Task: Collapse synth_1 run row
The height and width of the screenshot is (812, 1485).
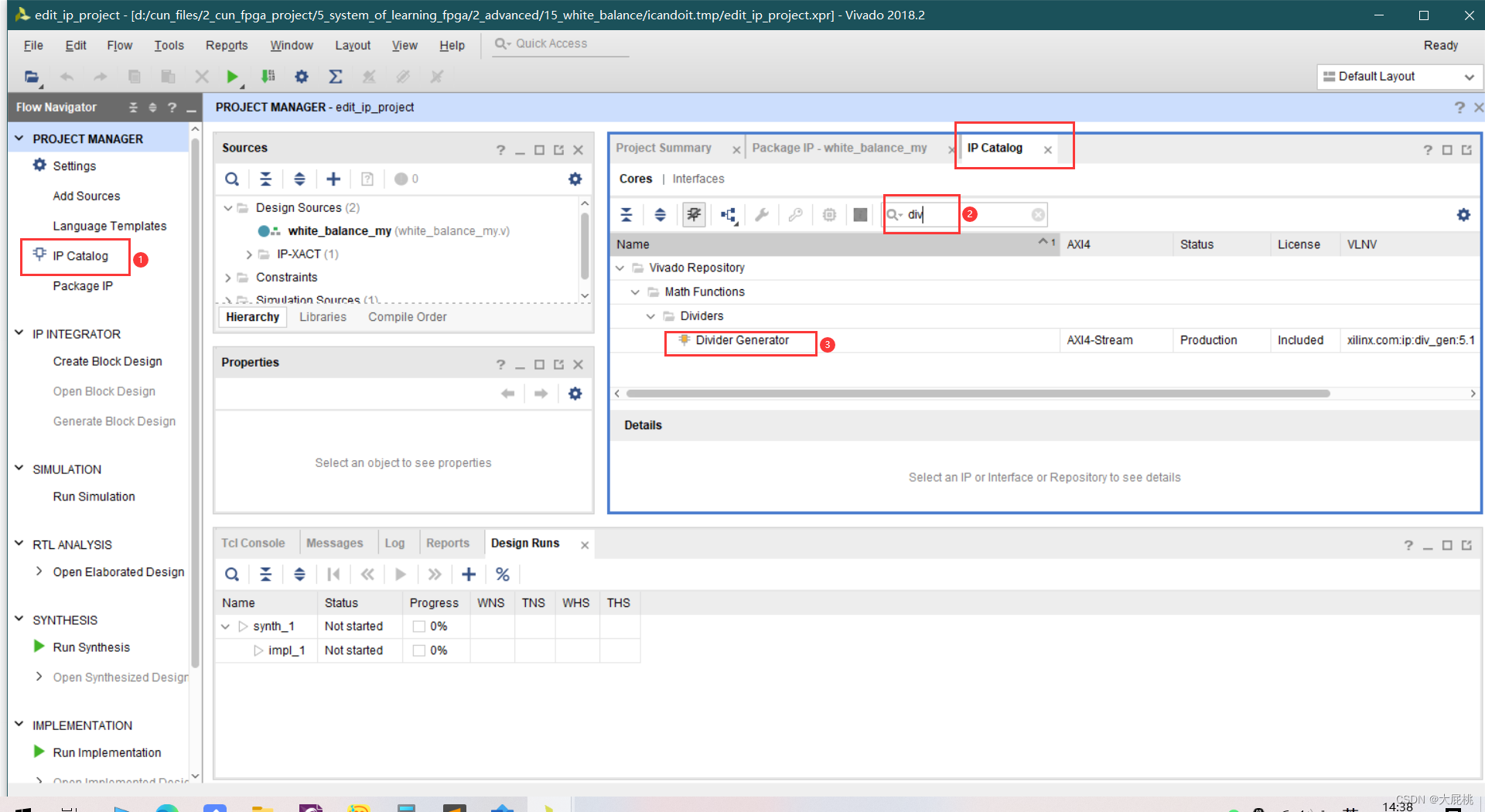Action: (x=226, y=626)
